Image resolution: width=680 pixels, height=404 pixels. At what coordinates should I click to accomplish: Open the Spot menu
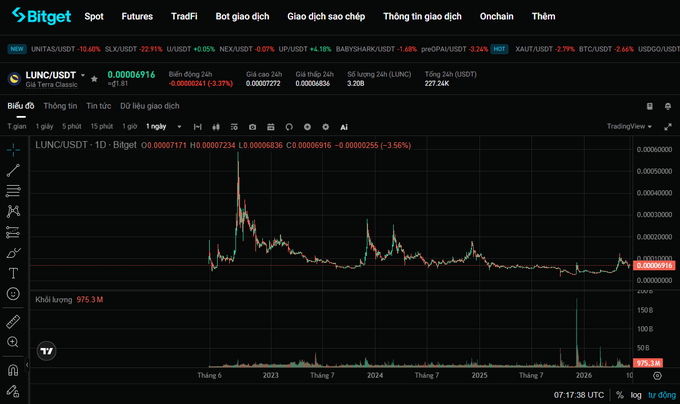tap(94, 16)
